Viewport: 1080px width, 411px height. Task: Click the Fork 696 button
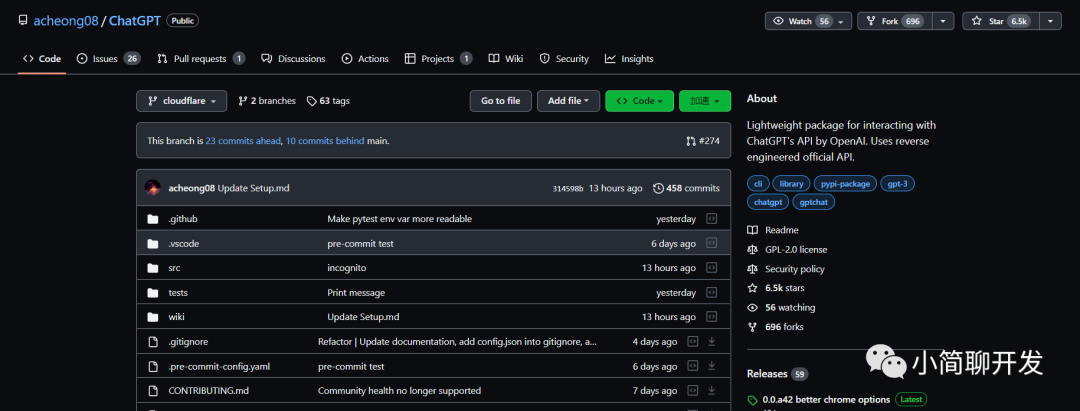click(x=895, y=21)
